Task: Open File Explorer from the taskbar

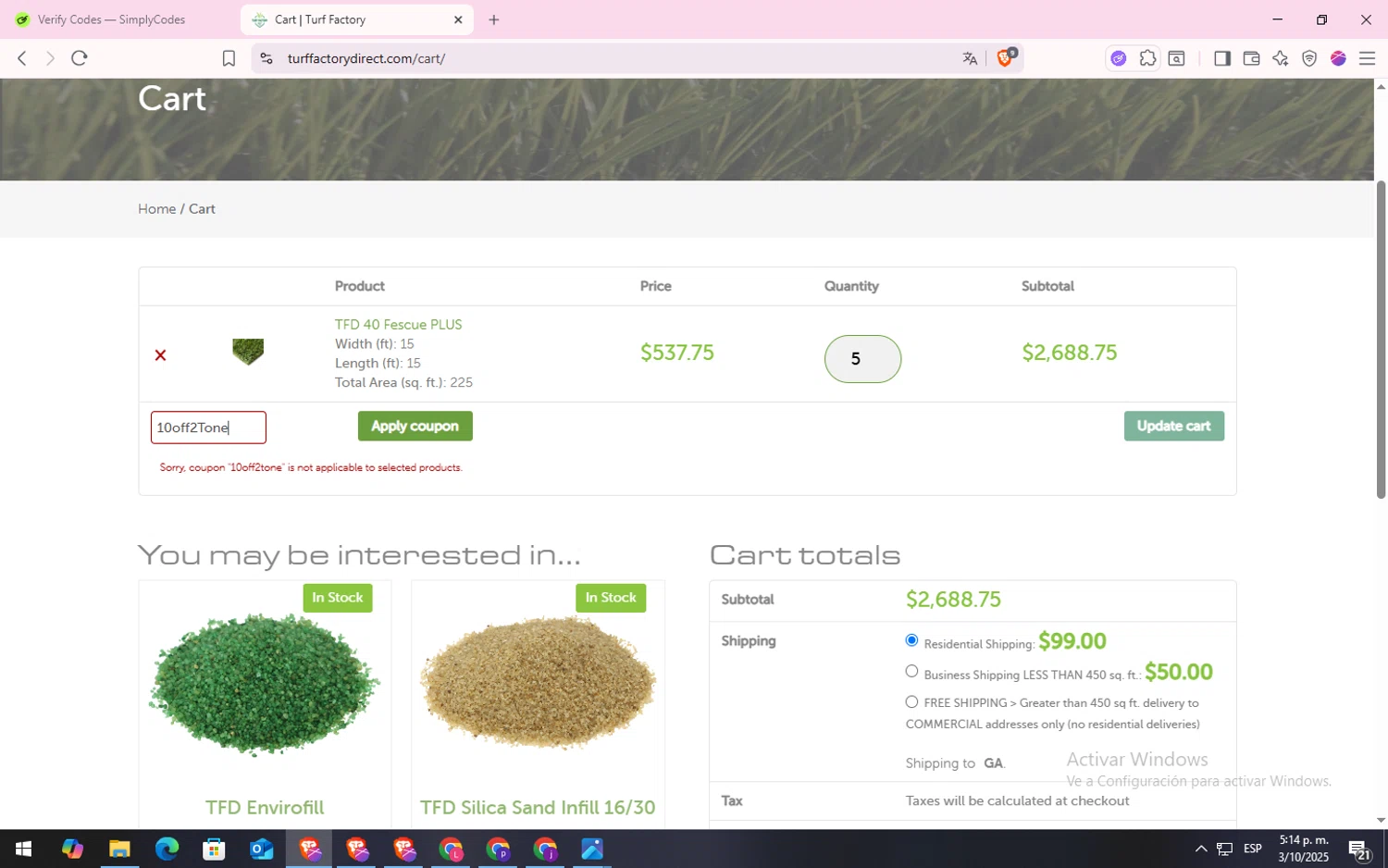Action: point(119,849)
